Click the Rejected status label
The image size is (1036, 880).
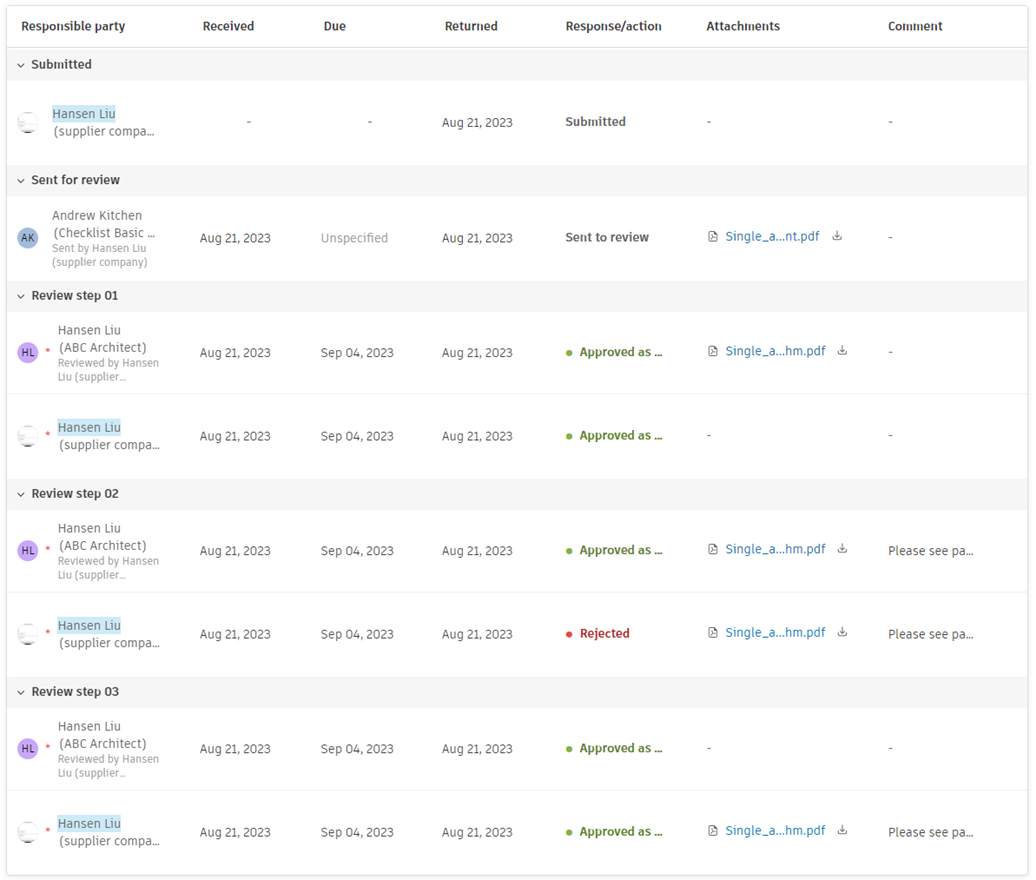point(604,634)
